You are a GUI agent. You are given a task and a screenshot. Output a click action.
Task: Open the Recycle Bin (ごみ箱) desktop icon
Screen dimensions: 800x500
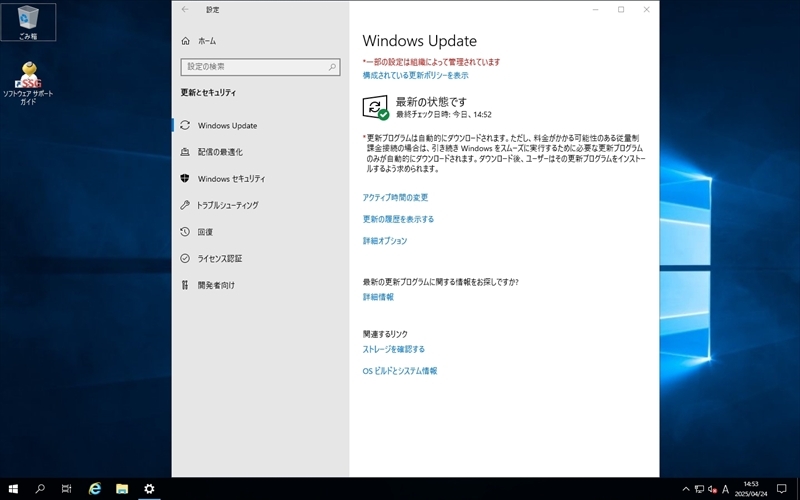[x=28, y=22]
